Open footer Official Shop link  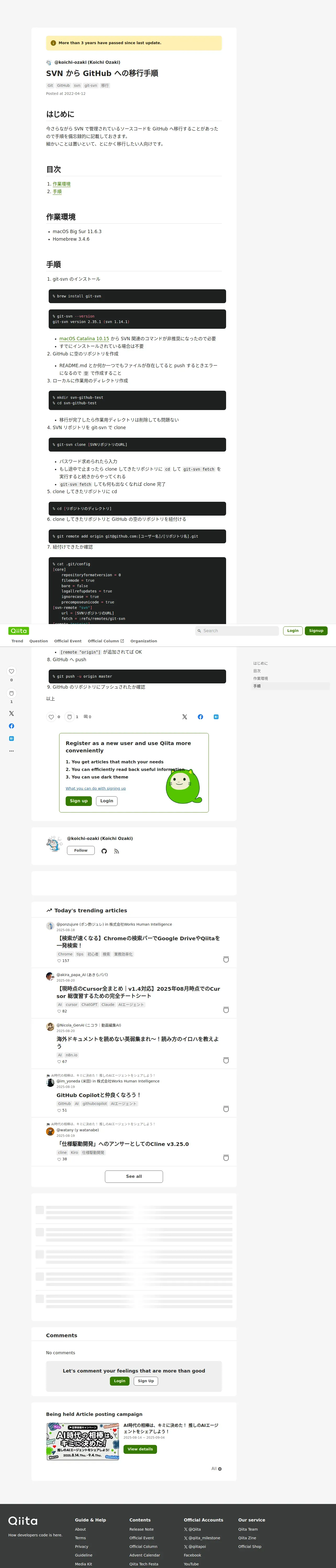coord(250,1547)
